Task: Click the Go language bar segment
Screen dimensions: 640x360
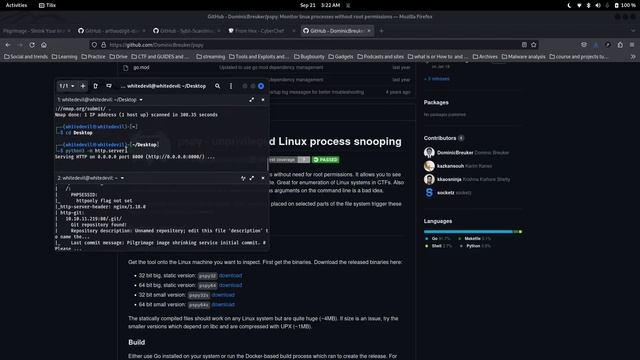Action: pyautogui.click(x=468, y=231)
